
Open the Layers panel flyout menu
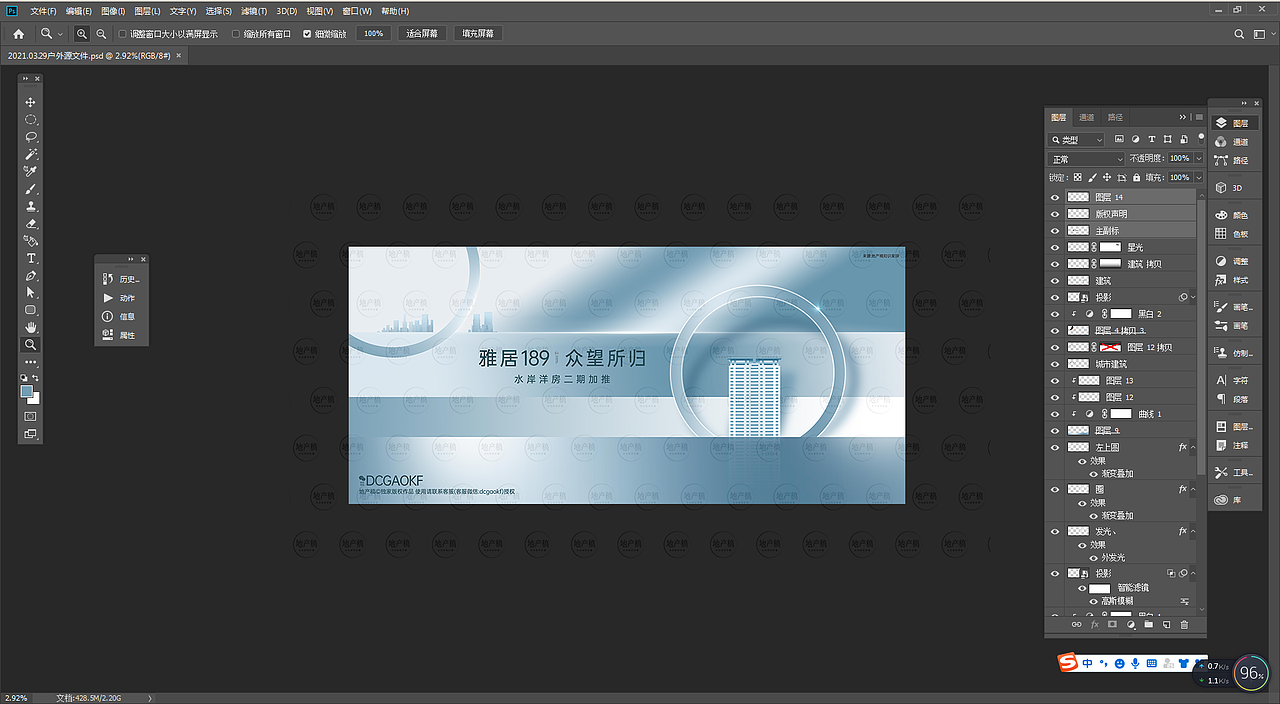[1199, 117]
